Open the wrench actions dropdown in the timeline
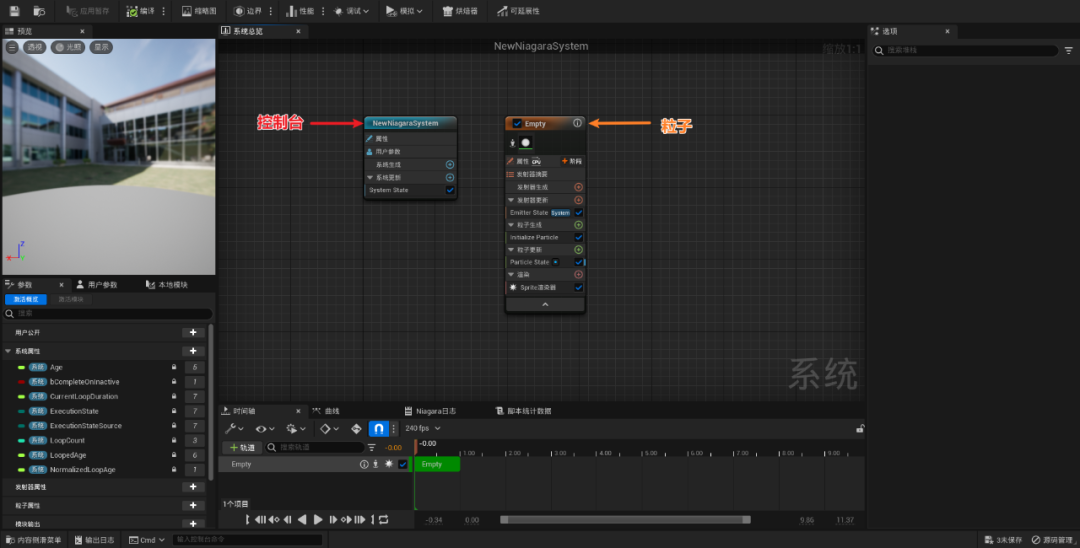 pos(234,428)
